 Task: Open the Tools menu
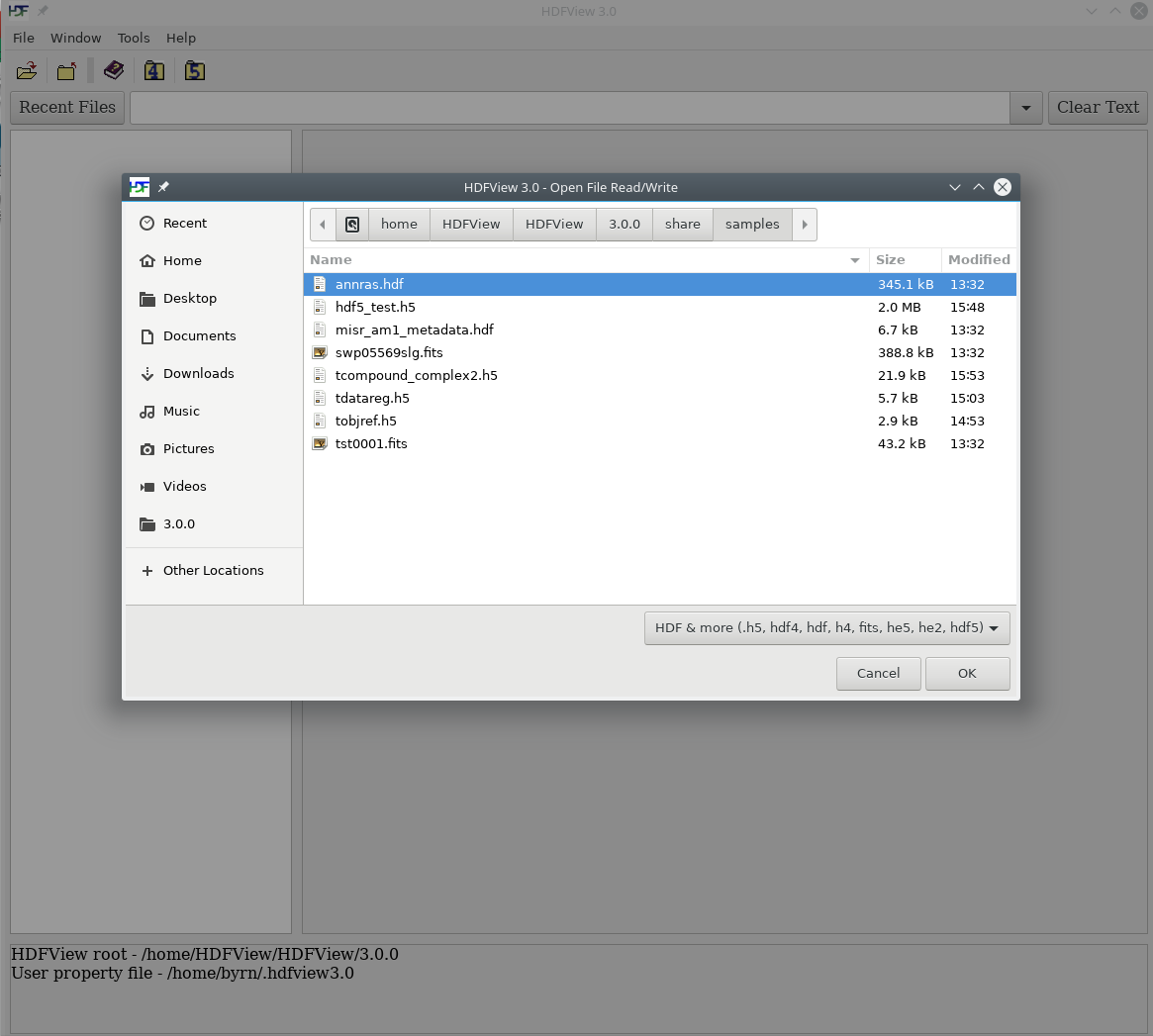pos(134,38)
